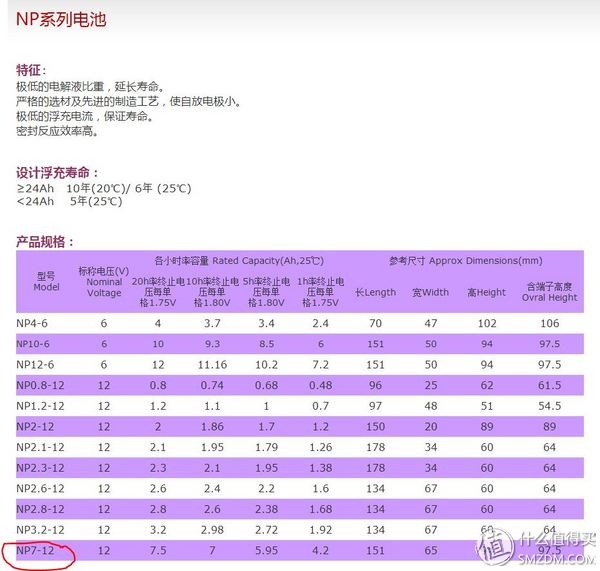Select the 'NP10-6' model cell

pyautogui.click(x=33, y=344)
